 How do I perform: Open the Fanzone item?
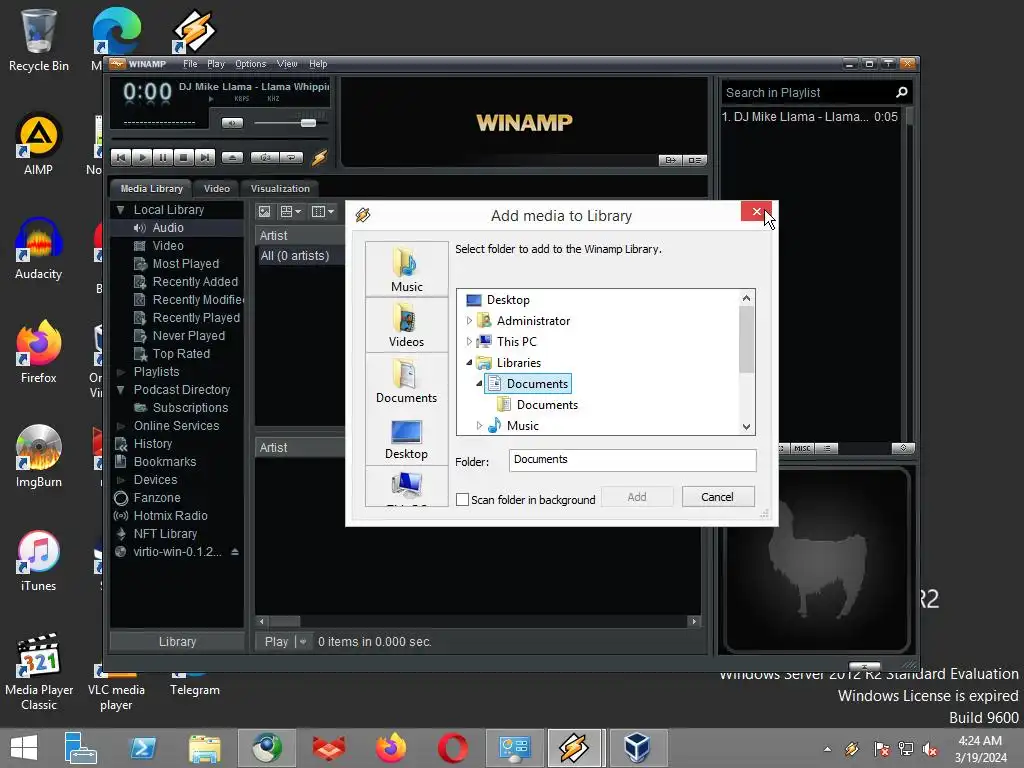(157, 498)
